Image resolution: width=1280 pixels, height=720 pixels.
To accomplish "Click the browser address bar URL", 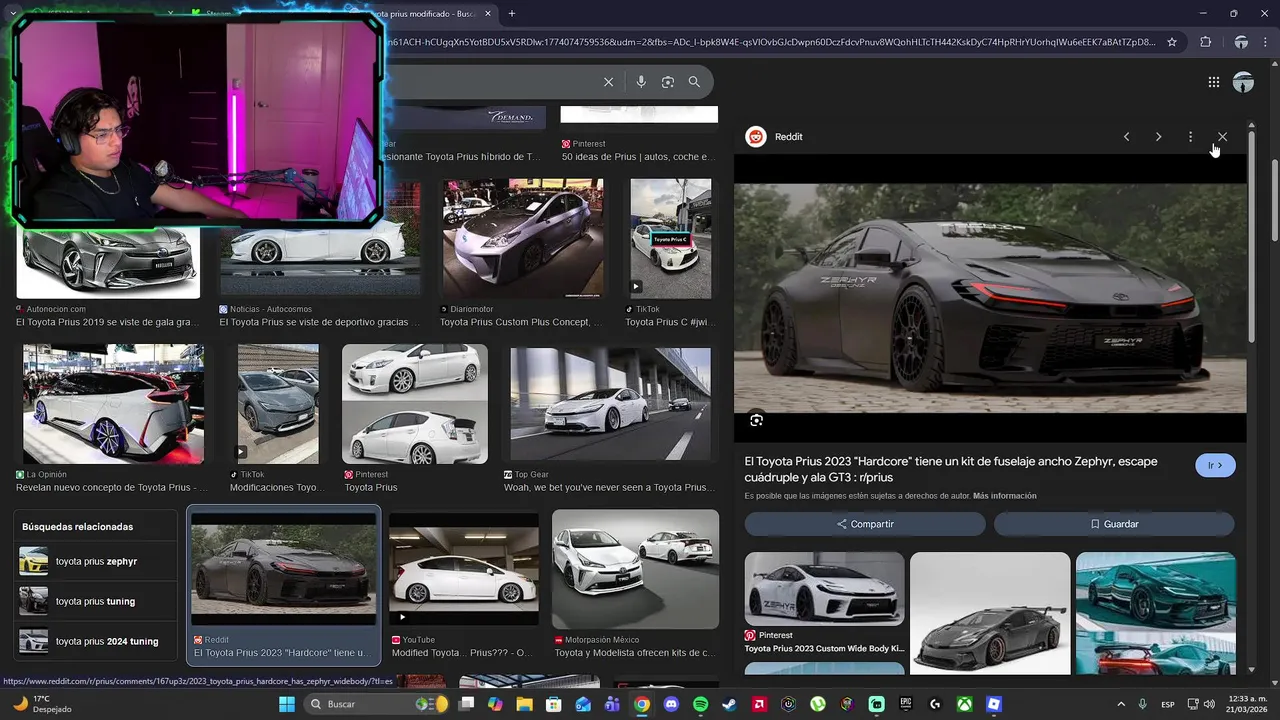I will tap(770, 42).
